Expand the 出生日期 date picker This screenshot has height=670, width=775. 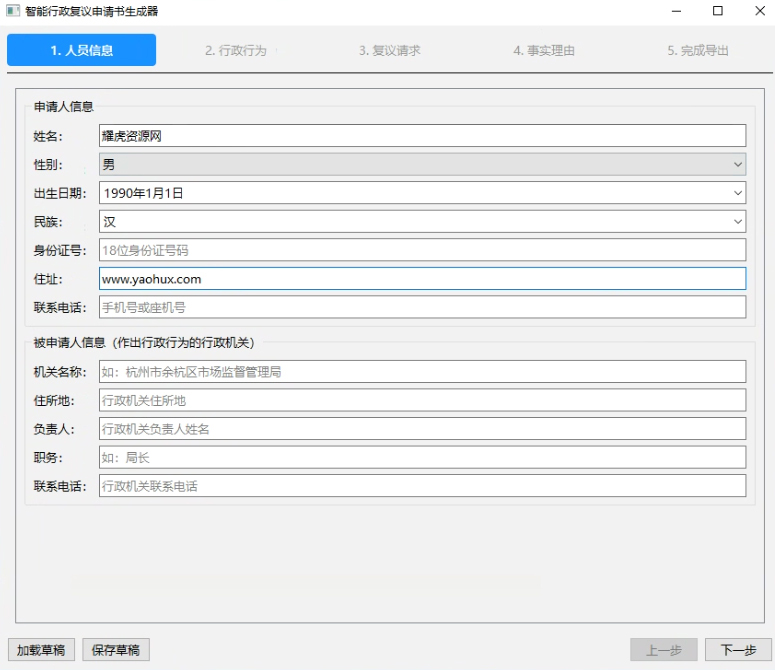[737, 193]
